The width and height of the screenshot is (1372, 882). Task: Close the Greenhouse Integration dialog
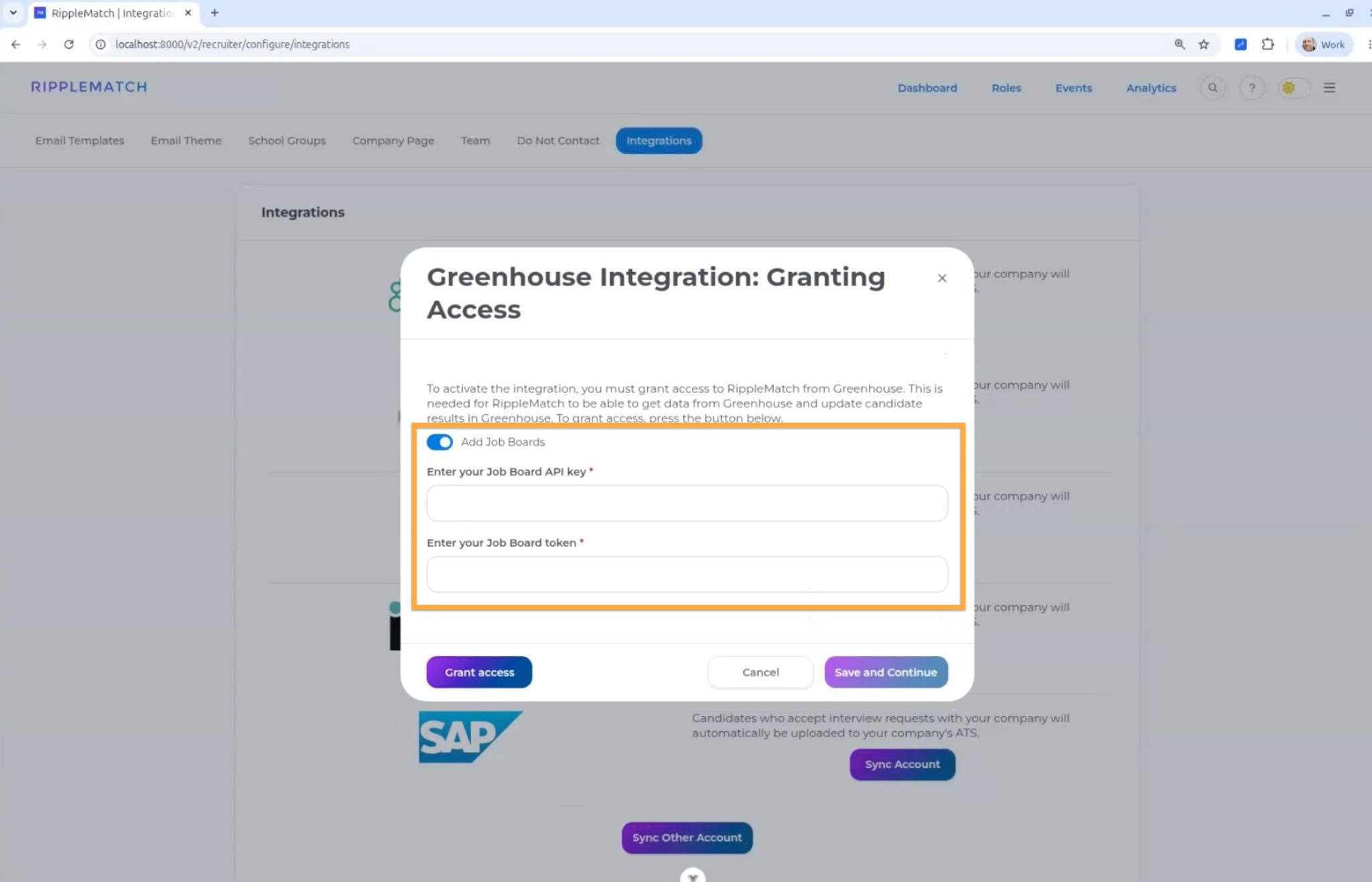coord(942,278)
